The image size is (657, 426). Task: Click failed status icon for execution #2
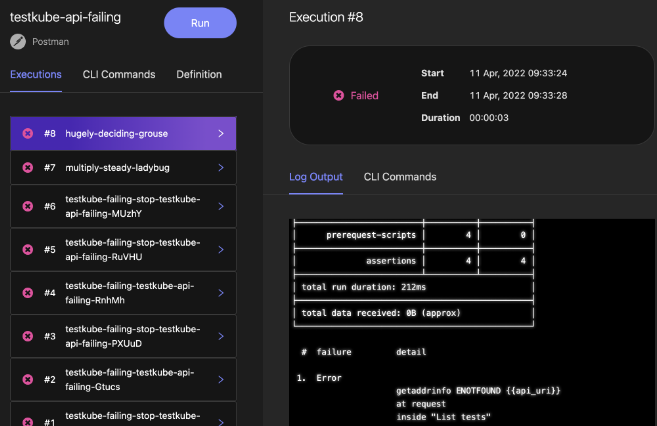28,380
